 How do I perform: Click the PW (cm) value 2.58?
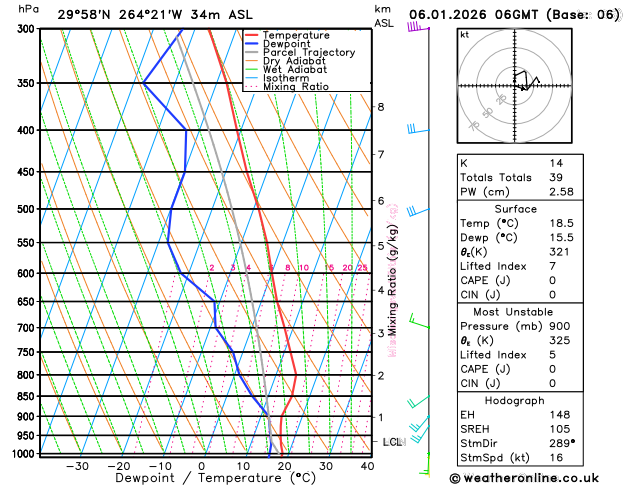(561, 192)
